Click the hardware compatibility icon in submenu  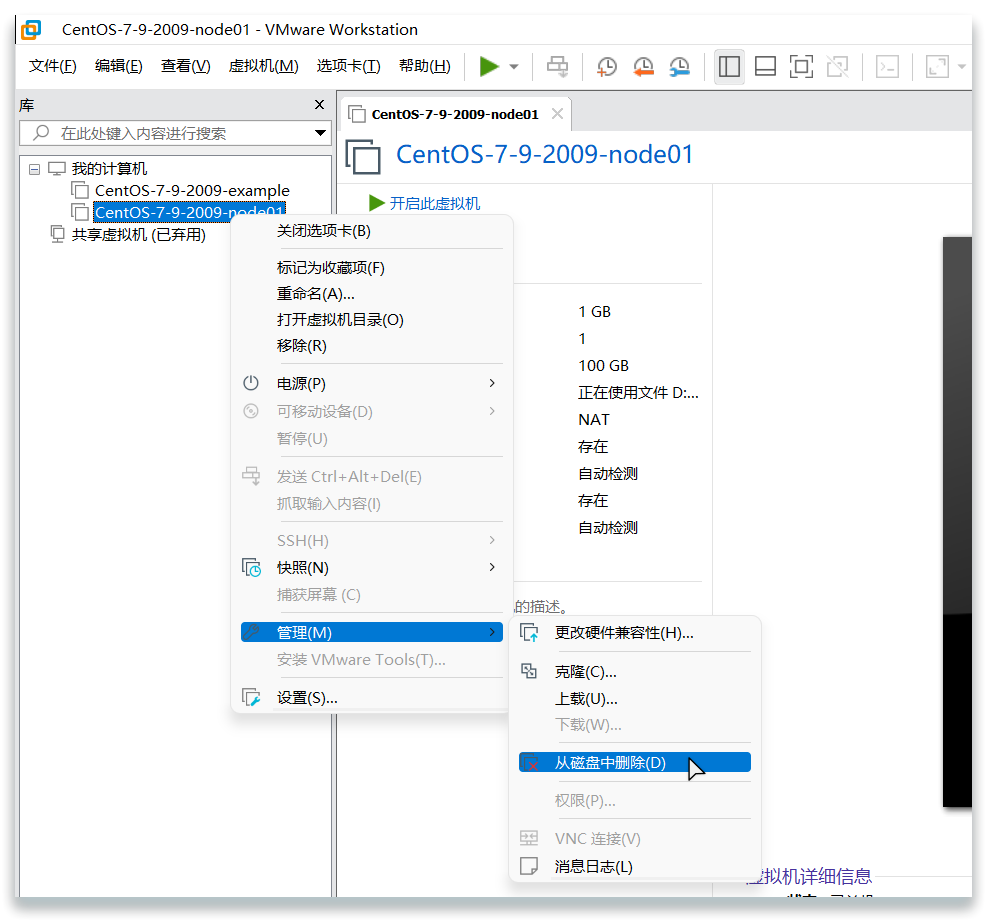[529, 632]
